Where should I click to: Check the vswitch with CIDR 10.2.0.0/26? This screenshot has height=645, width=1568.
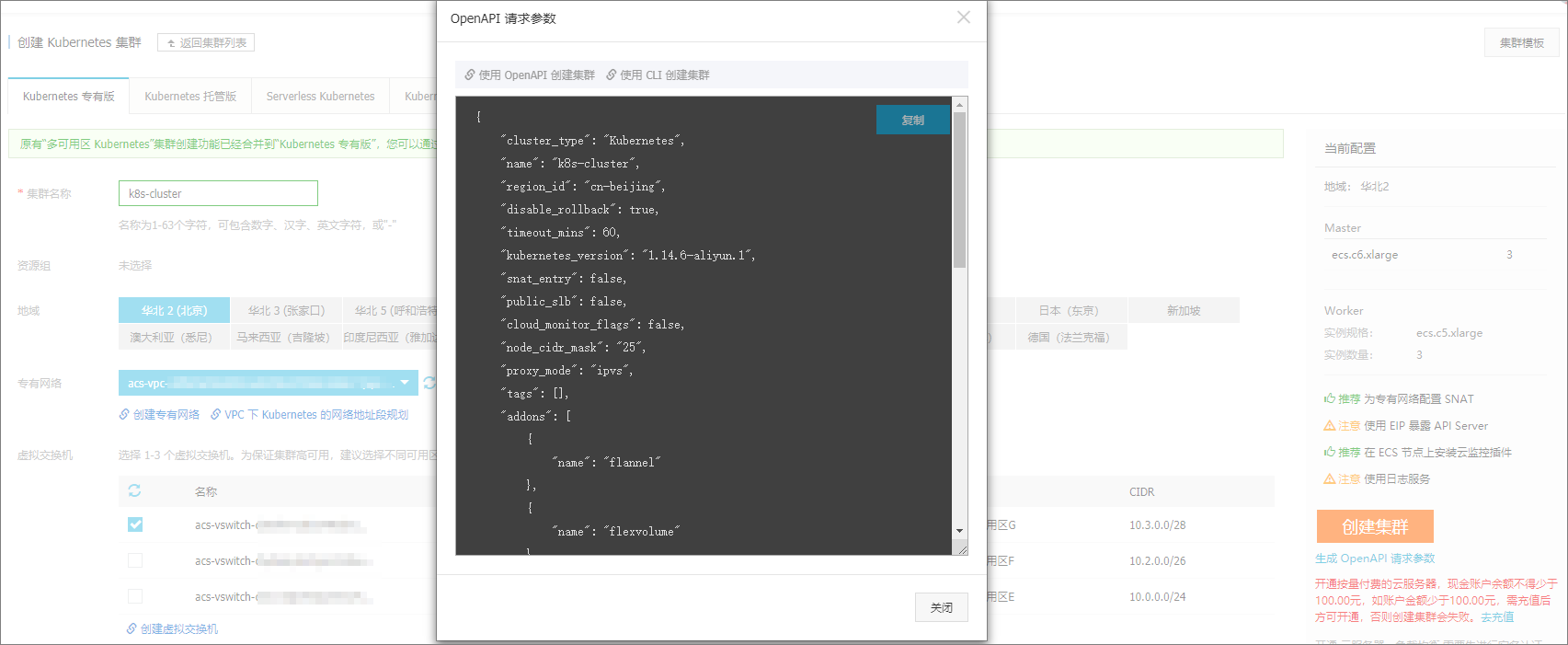[x=135, y=559]
